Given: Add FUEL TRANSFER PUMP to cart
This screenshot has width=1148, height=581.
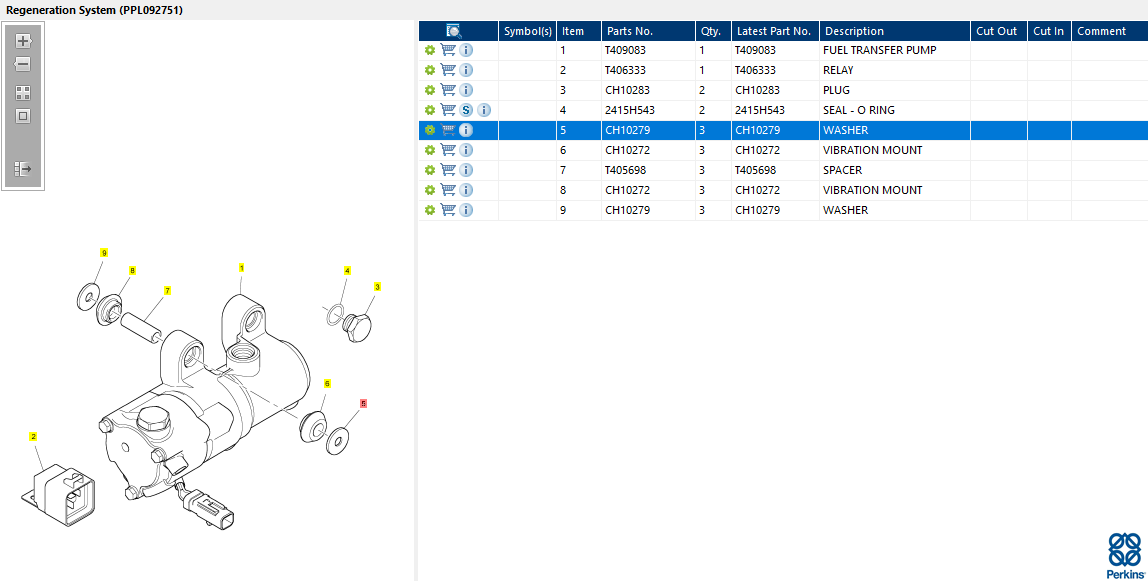Looking at the screenshot, I should click(x=448, y=50).
